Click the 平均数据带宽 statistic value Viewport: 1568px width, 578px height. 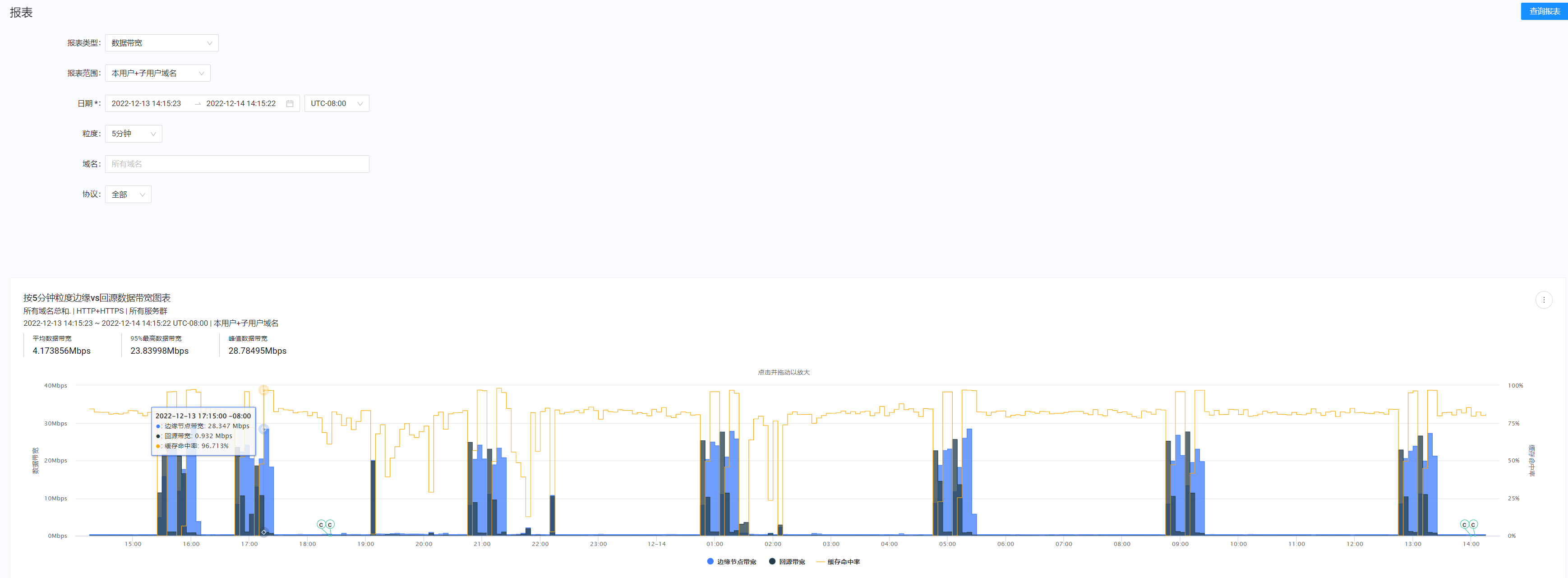[61, 351]
